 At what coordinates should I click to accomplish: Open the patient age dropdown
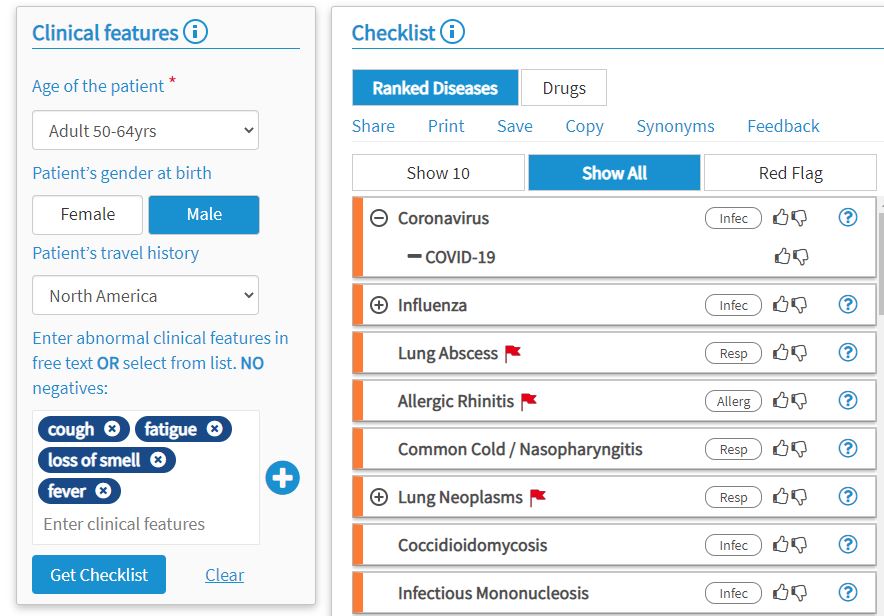coord(145,131)
